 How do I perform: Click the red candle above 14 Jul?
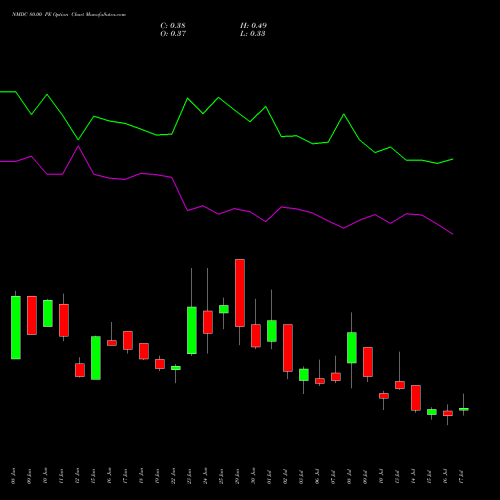pos(416,398)
